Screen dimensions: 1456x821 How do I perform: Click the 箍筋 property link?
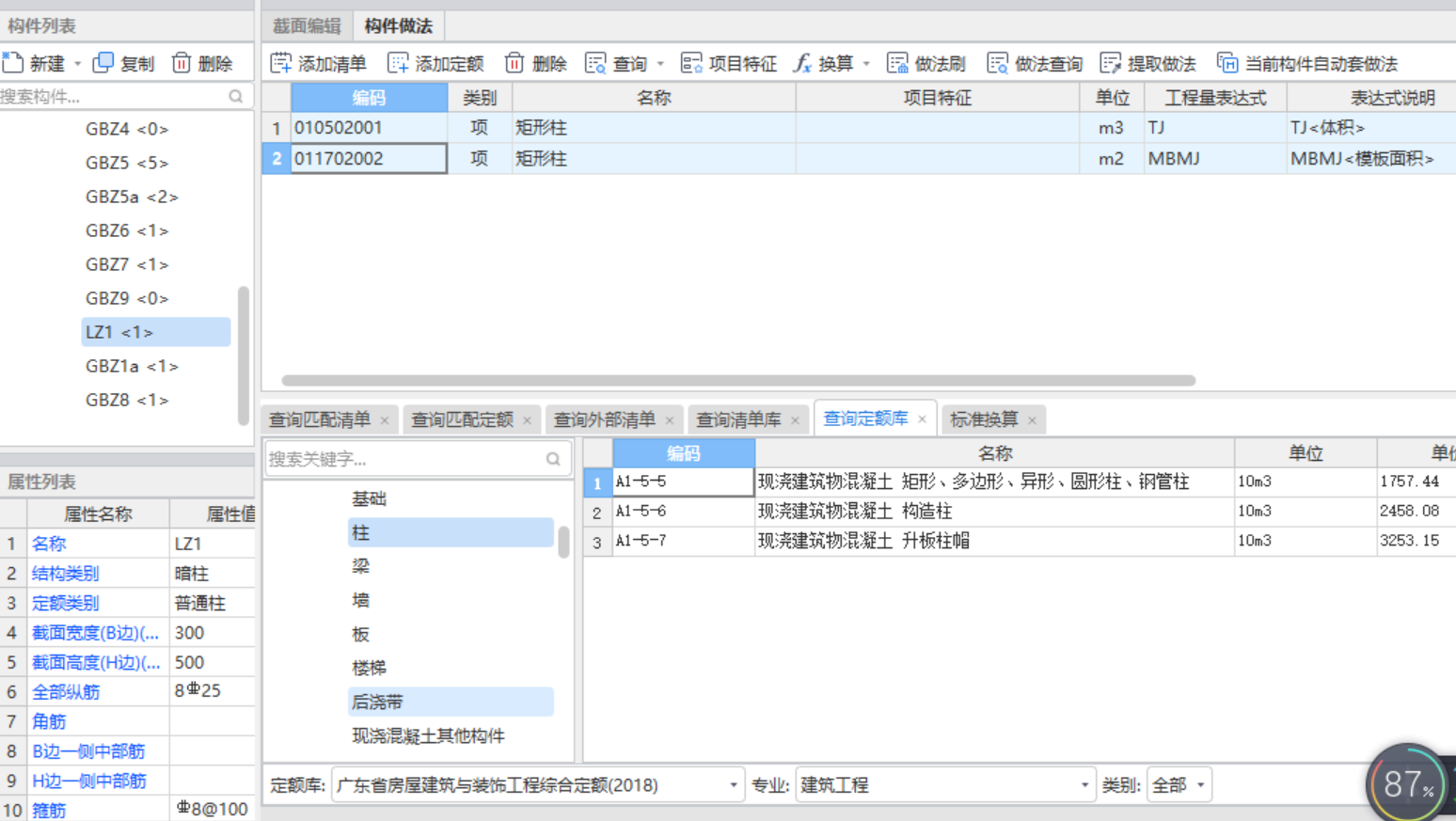49,810
